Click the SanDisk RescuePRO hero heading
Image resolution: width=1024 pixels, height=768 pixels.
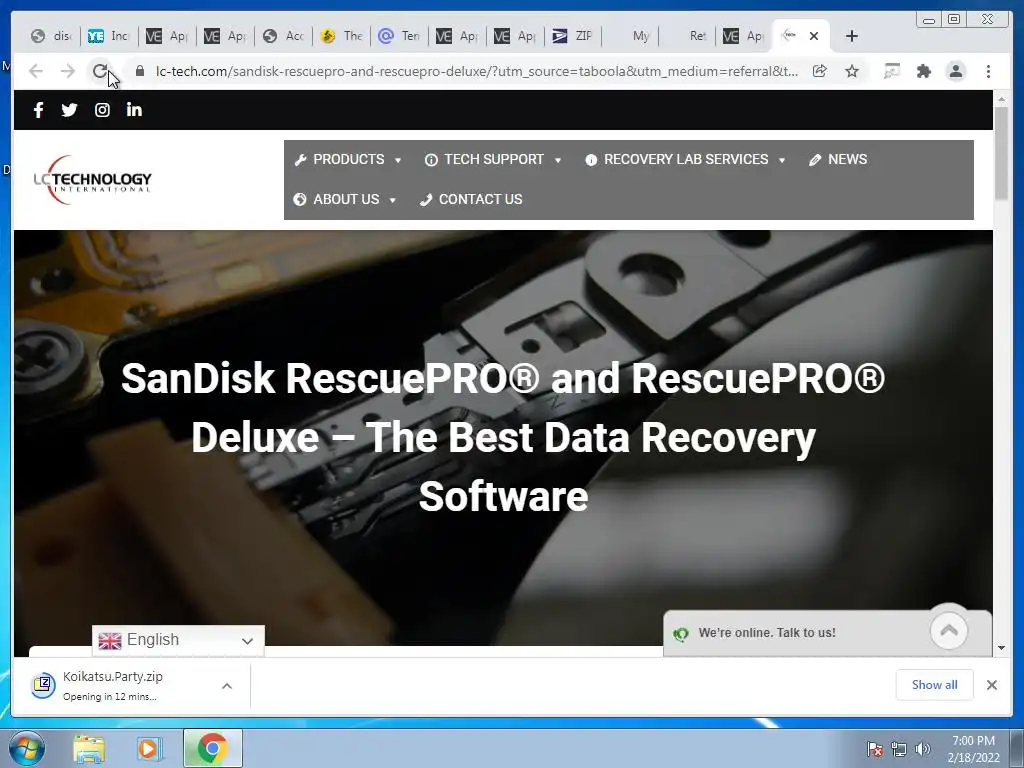pyautogui.click(x=503, y=437)
